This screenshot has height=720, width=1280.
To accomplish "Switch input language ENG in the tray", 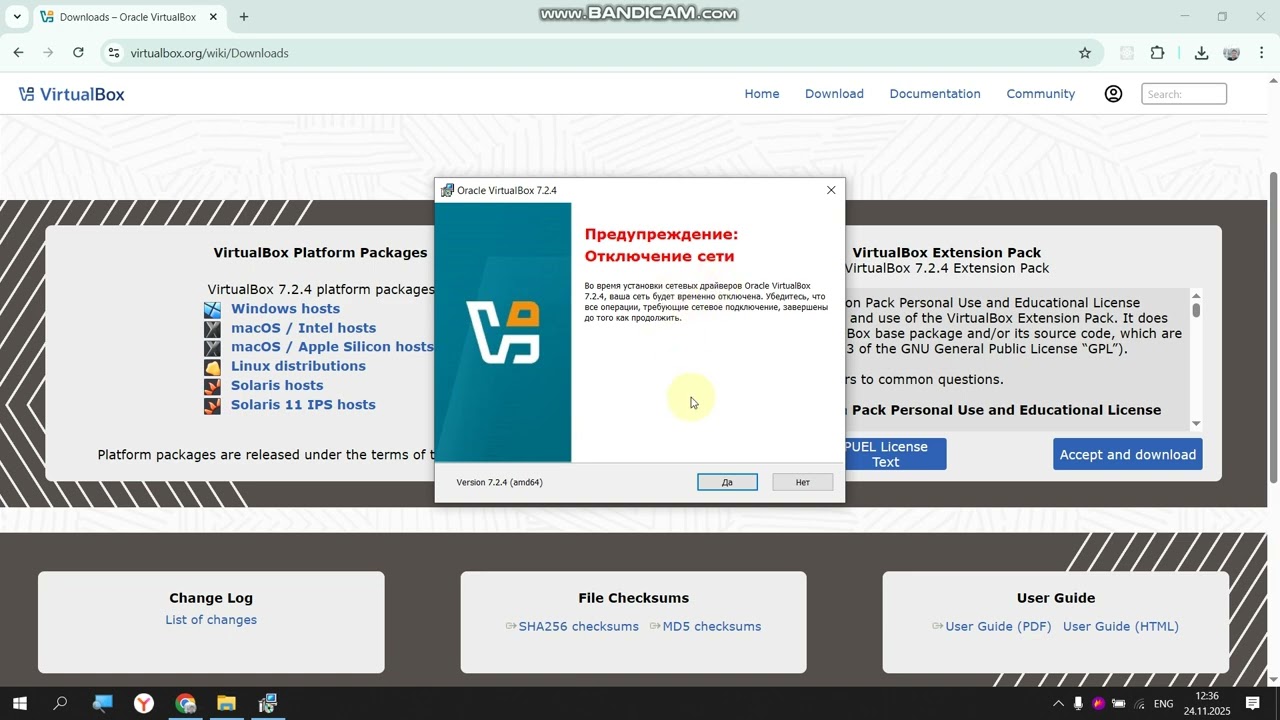I will pos(1163,704).
